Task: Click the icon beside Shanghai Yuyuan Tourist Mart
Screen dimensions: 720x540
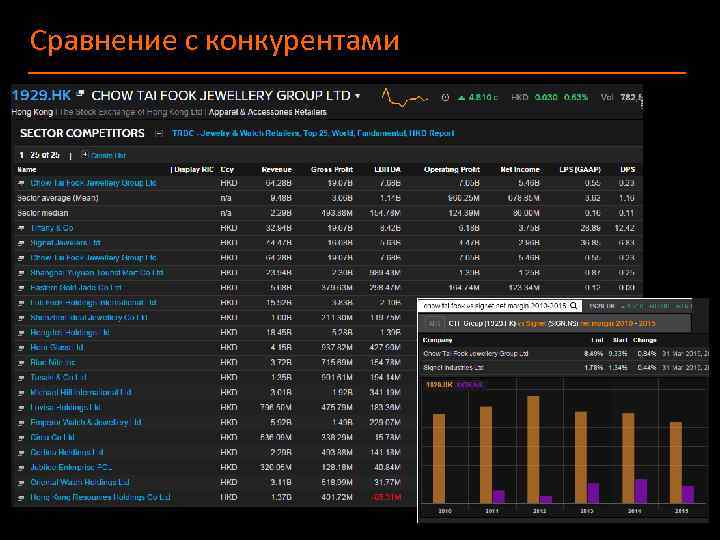Action: 21,273
